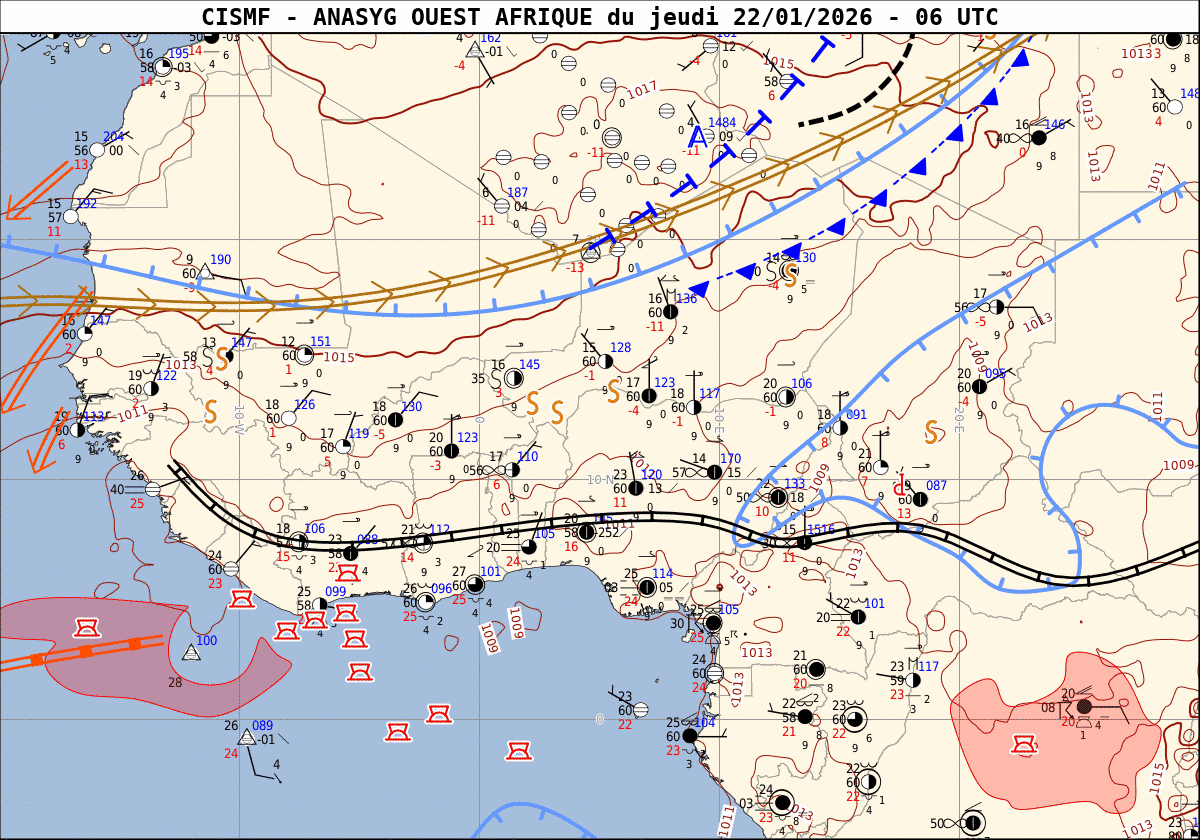Click the 10-N latitude label
The width and height of the screenshot is (1200, 840).
click(x=600, y=480)
